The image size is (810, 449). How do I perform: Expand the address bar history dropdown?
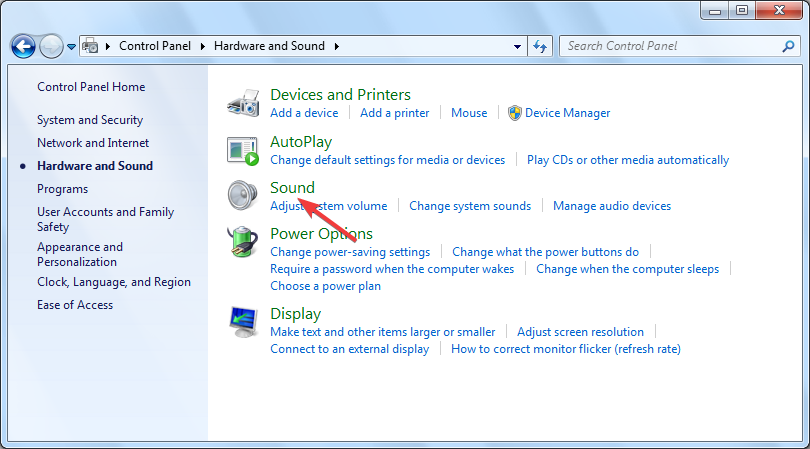tap(517, 46)
